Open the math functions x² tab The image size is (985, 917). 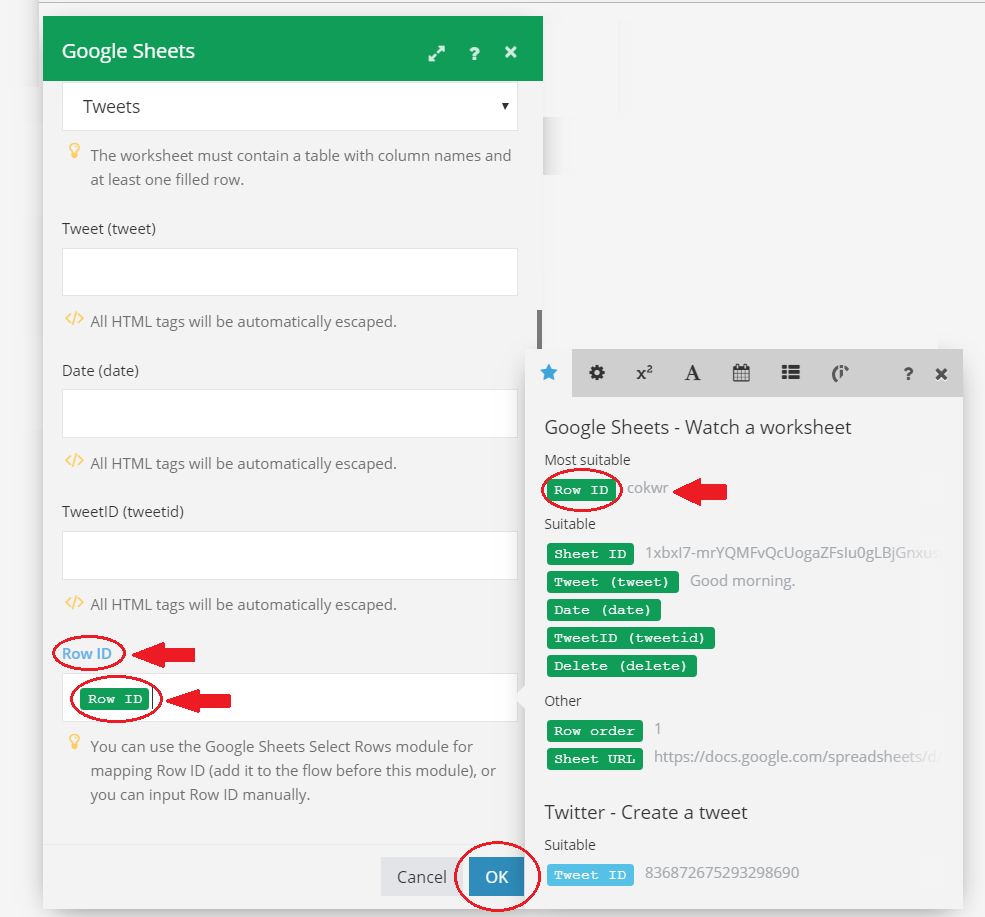[x=645, y=373]
